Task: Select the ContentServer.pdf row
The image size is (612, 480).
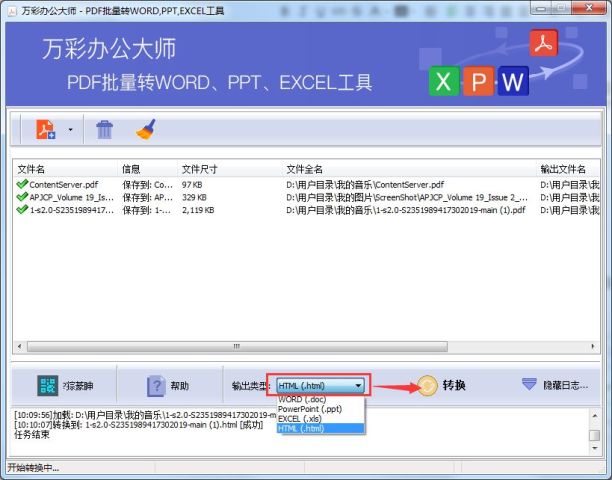Action: point(306,185)
